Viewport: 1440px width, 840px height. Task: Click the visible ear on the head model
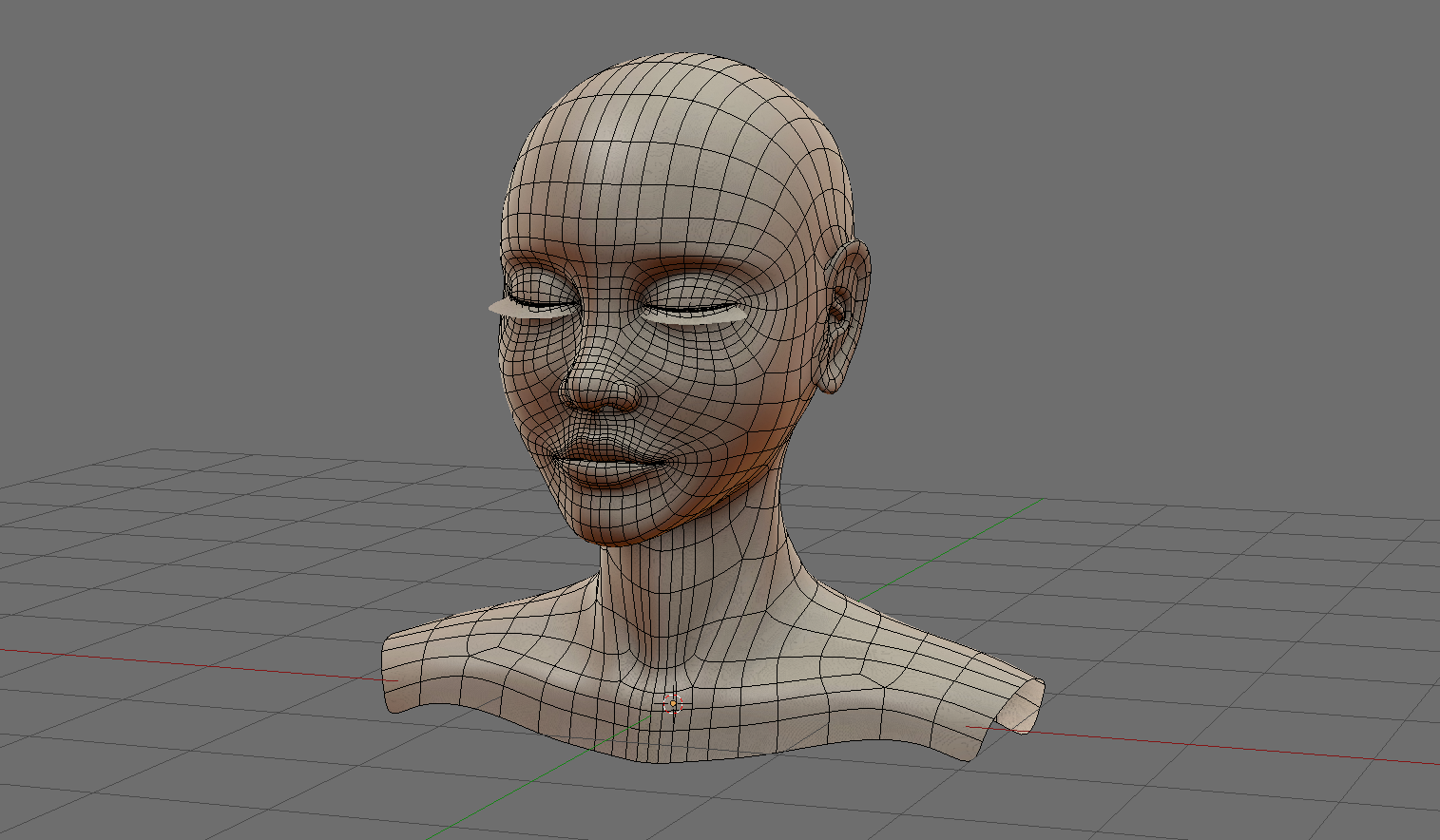pyautogui.click(x=842, y=315)
